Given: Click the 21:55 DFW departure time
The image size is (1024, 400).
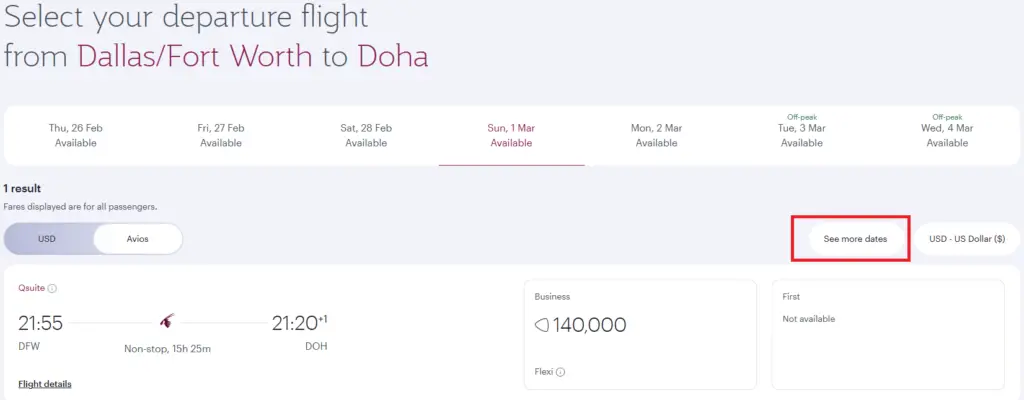Looking at the screenshot, I should (x=40, y=324).
